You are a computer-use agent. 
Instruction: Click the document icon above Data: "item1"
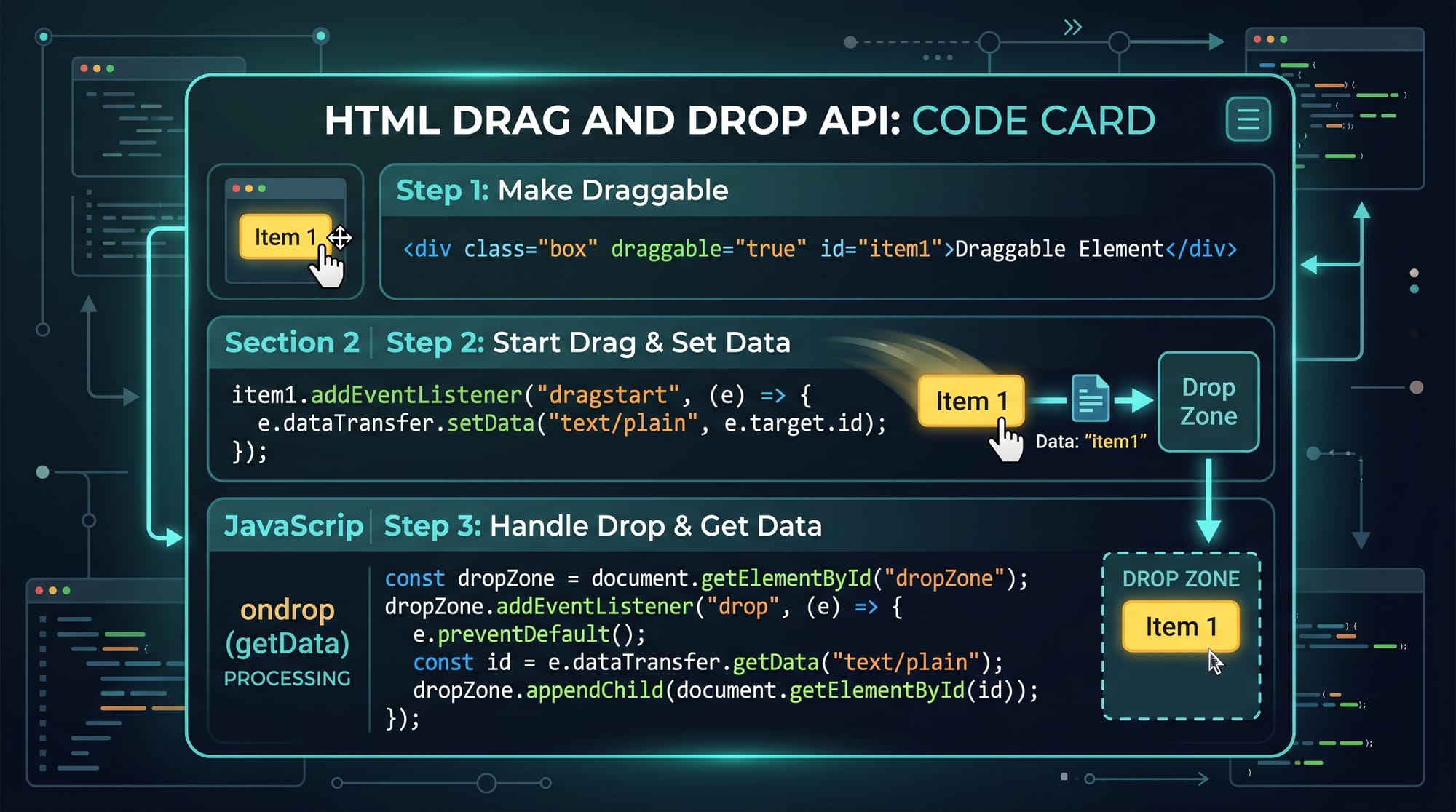[x=1090, y=399]
